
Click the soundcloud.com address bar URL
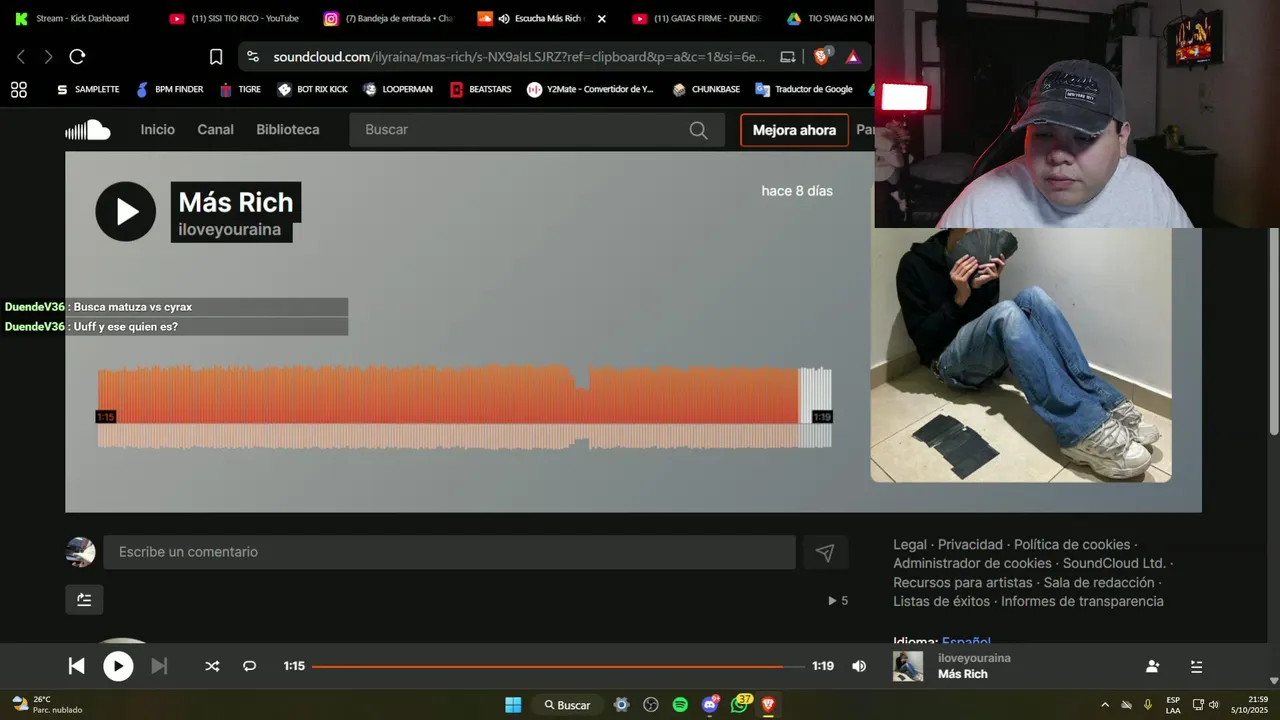(x=519, y=57)
